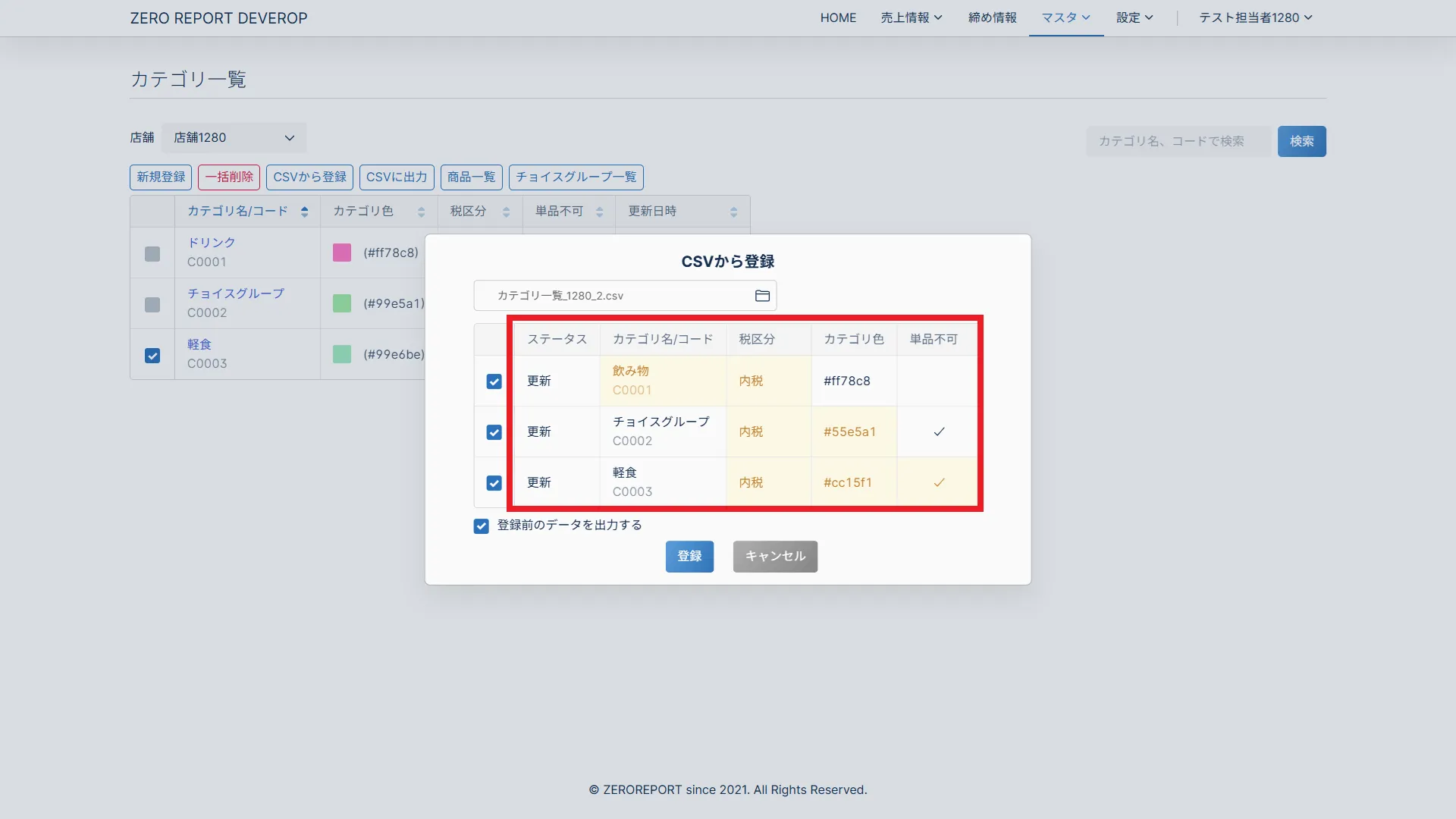The width and height of the screenshot is (1456, 819).
Task: Toggle 登録前のデータを出力する checkbox
Action: click(x=481, y=526)
